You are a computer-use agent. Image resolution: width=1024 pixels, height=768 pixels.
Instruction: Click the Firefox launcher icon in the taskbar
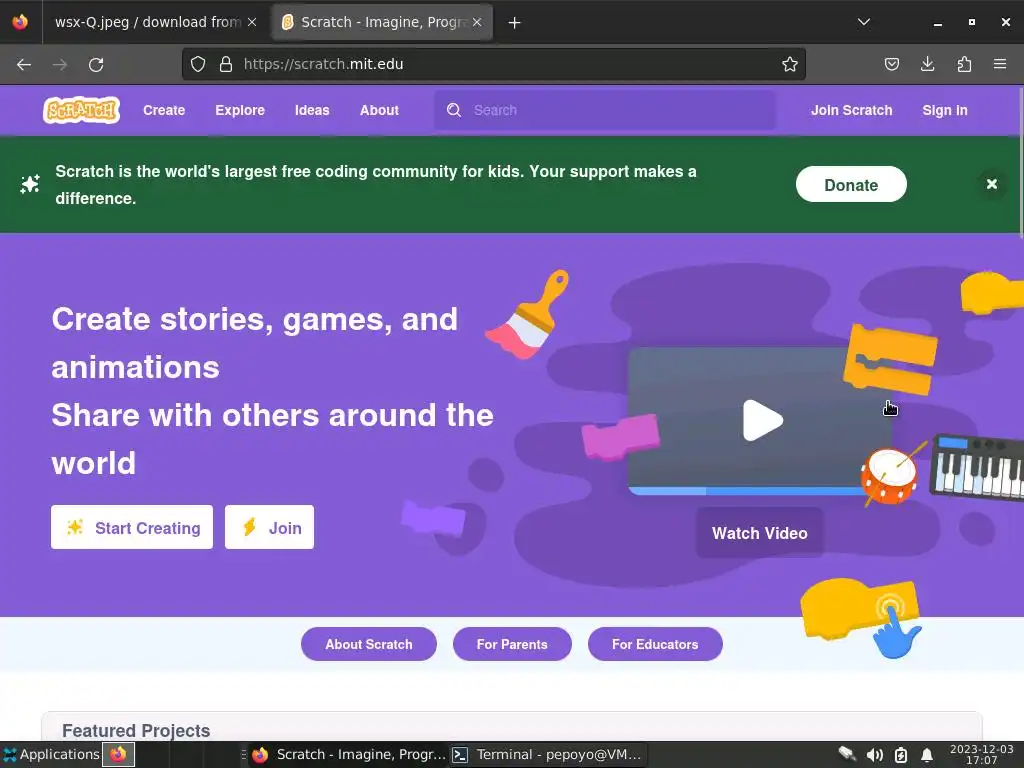118,754
